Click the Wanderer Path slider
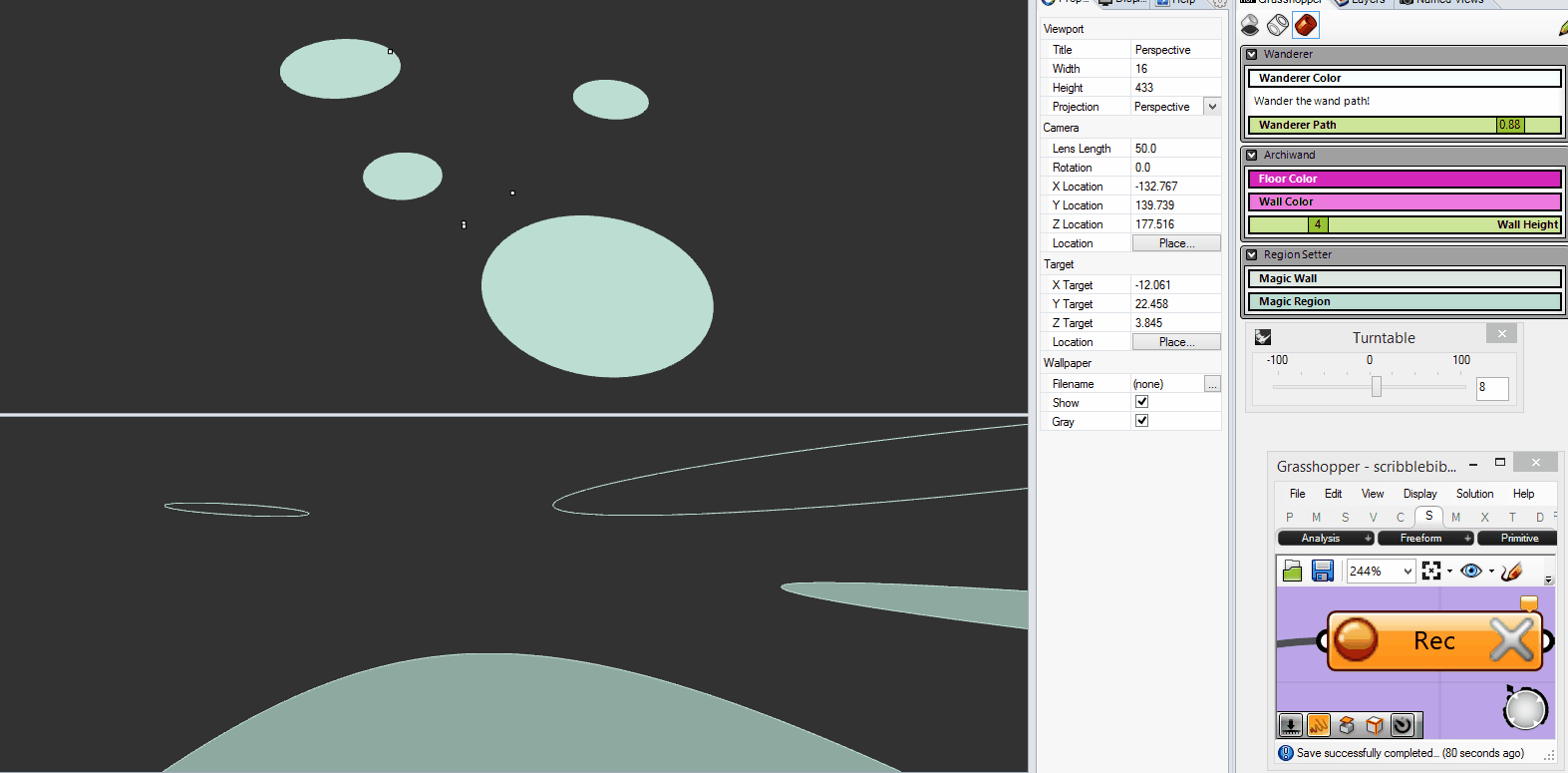 1405,125
